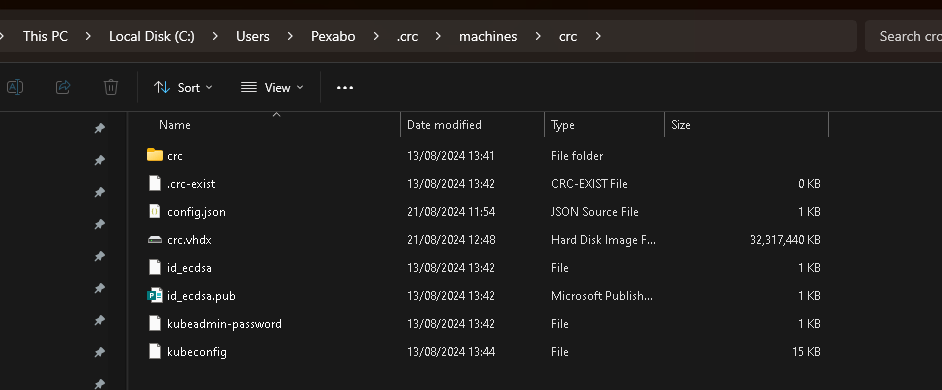The image size is (942, 390).
Task: Expand chevron after .crc breadcrumb
Action: pyautogui.click(x=439, y=36)
